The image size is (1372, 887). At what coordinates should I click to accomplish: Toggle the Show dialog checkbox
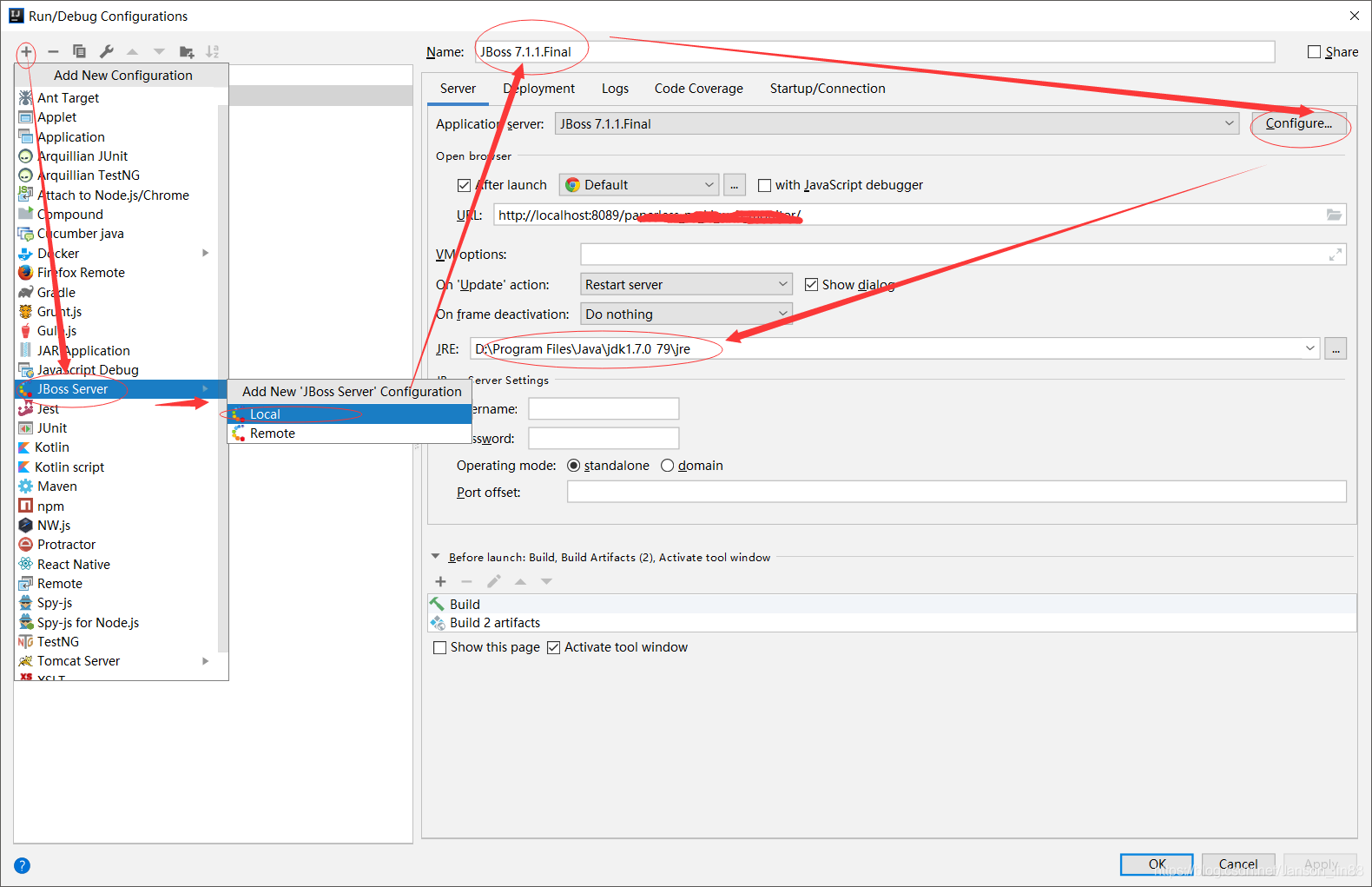click(x=811, y=285)
